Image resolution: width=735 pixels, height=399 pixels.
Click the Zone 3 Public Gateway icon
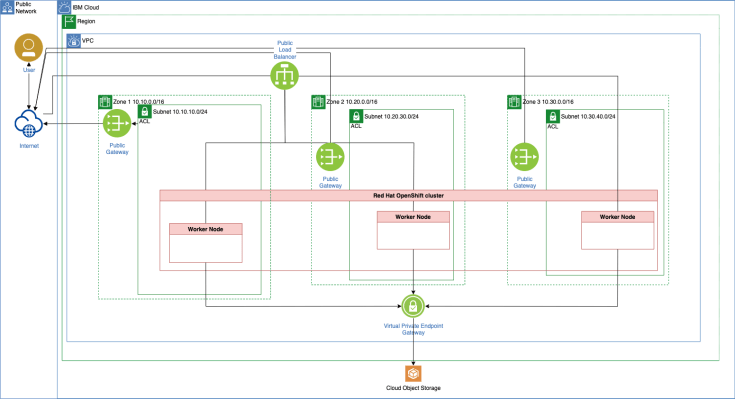[525, 157]
